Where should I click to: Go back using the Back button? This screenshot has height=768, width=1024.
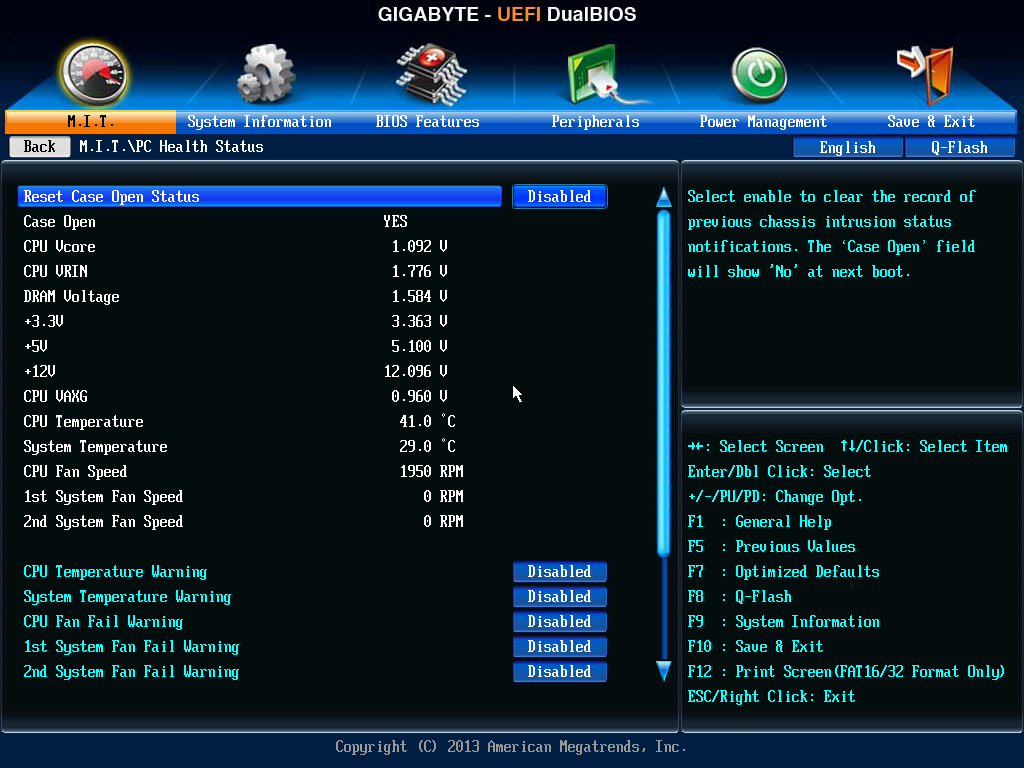pos(40,146)
